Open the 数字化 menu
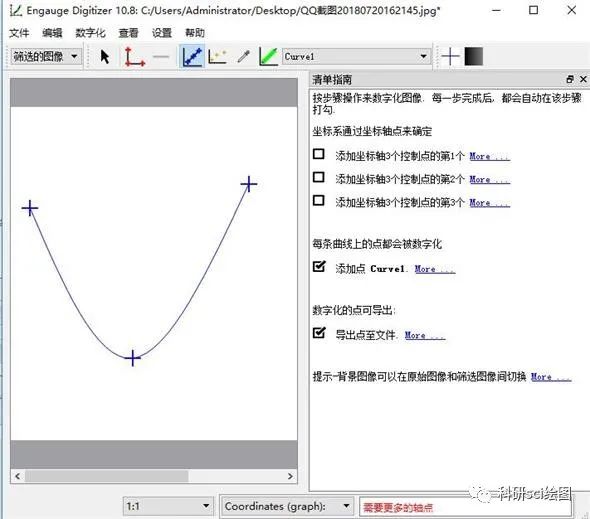590x519 pixels. pyautogui.click(x=90, y=33)
